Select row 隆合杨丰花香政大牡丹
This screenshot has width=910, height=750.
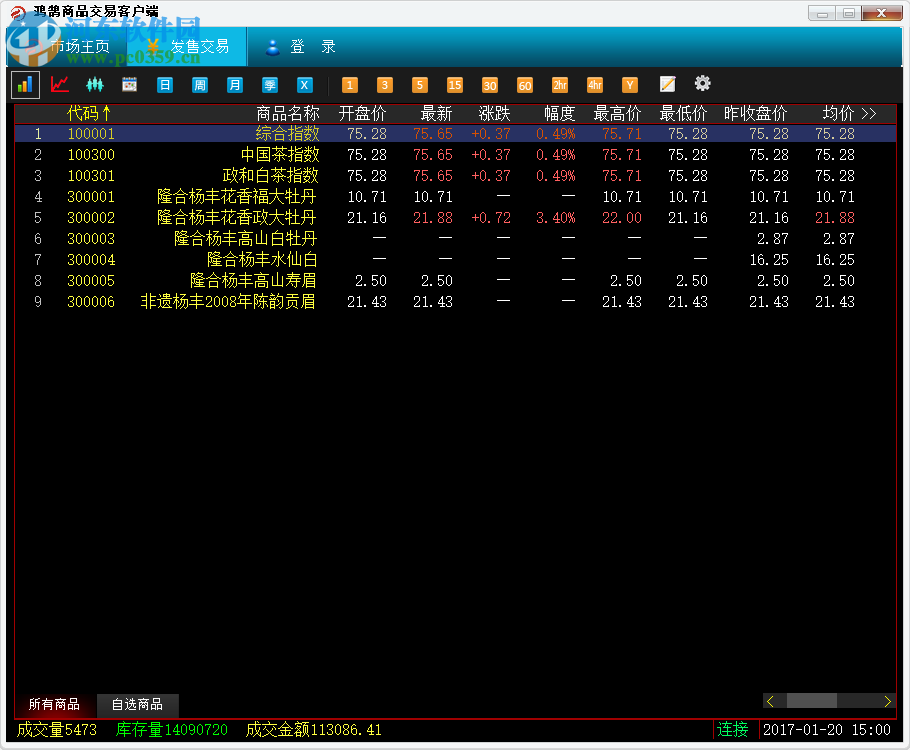pyautogui.click(x=455, y=218)
